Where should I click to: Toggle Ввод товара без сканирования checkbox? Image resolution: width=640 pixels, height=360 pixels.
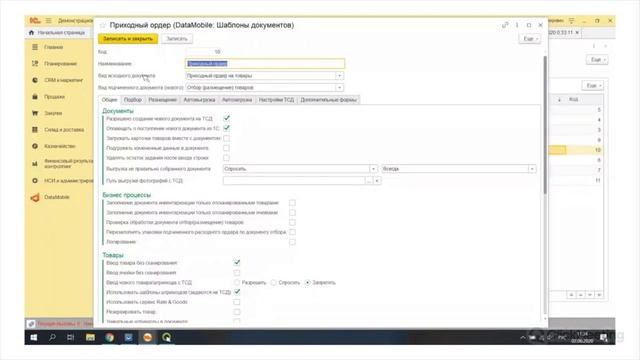point(237,263)
